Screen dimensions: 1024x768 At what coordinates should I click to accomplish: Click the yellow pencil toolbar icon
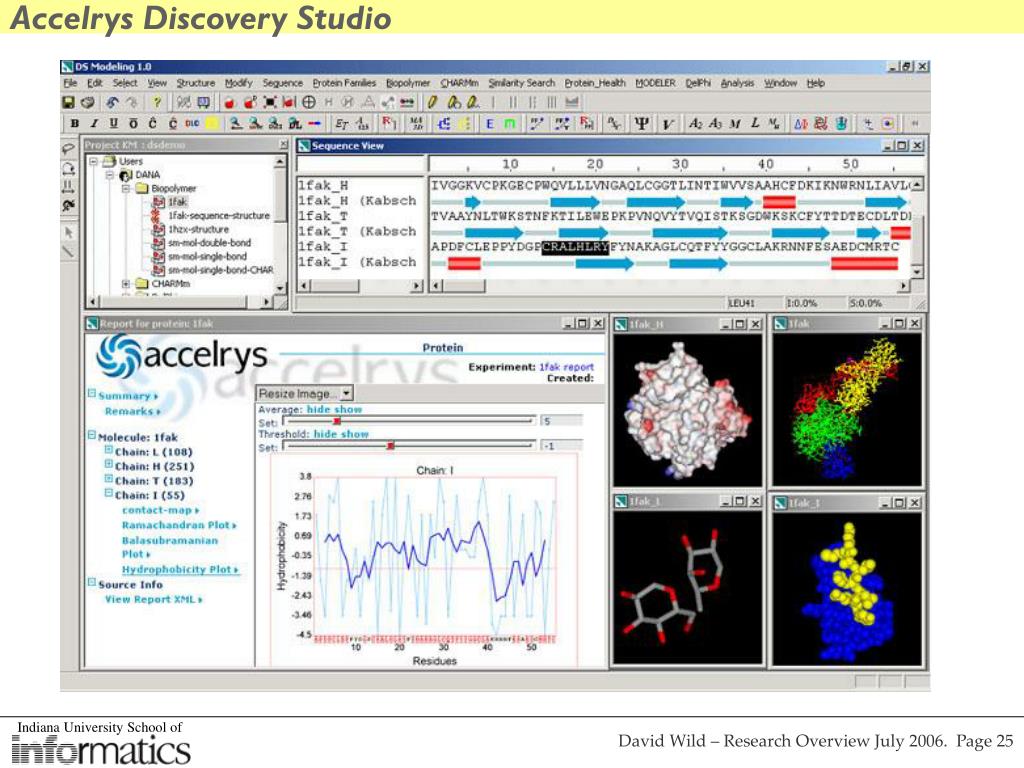[432, 103]
